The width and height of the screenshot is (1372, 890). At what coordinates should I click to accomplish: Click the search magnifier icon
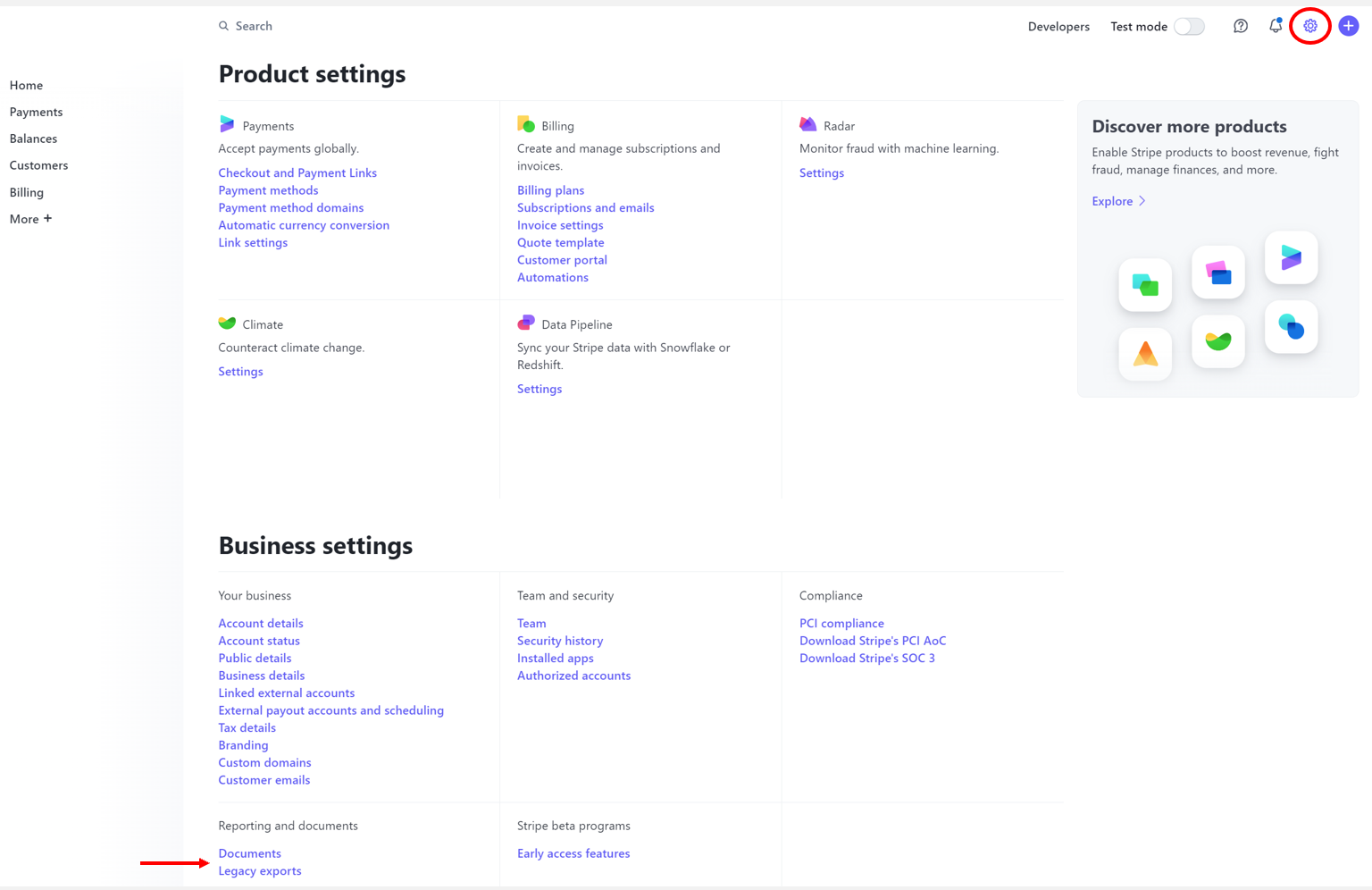pos(223,26)
